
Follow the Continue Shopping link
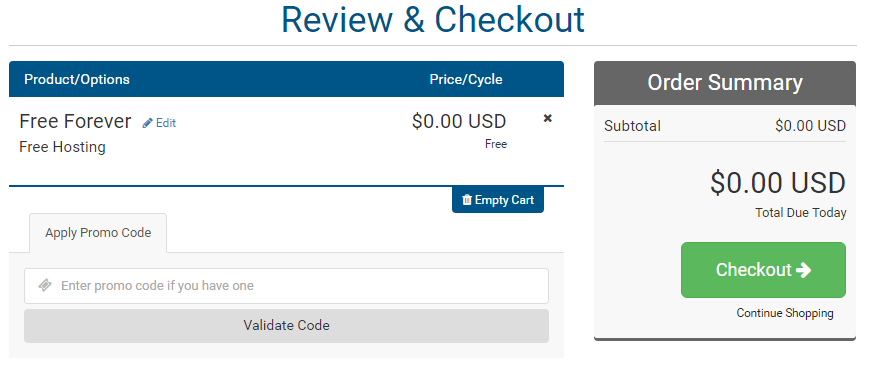click(785, 313)
